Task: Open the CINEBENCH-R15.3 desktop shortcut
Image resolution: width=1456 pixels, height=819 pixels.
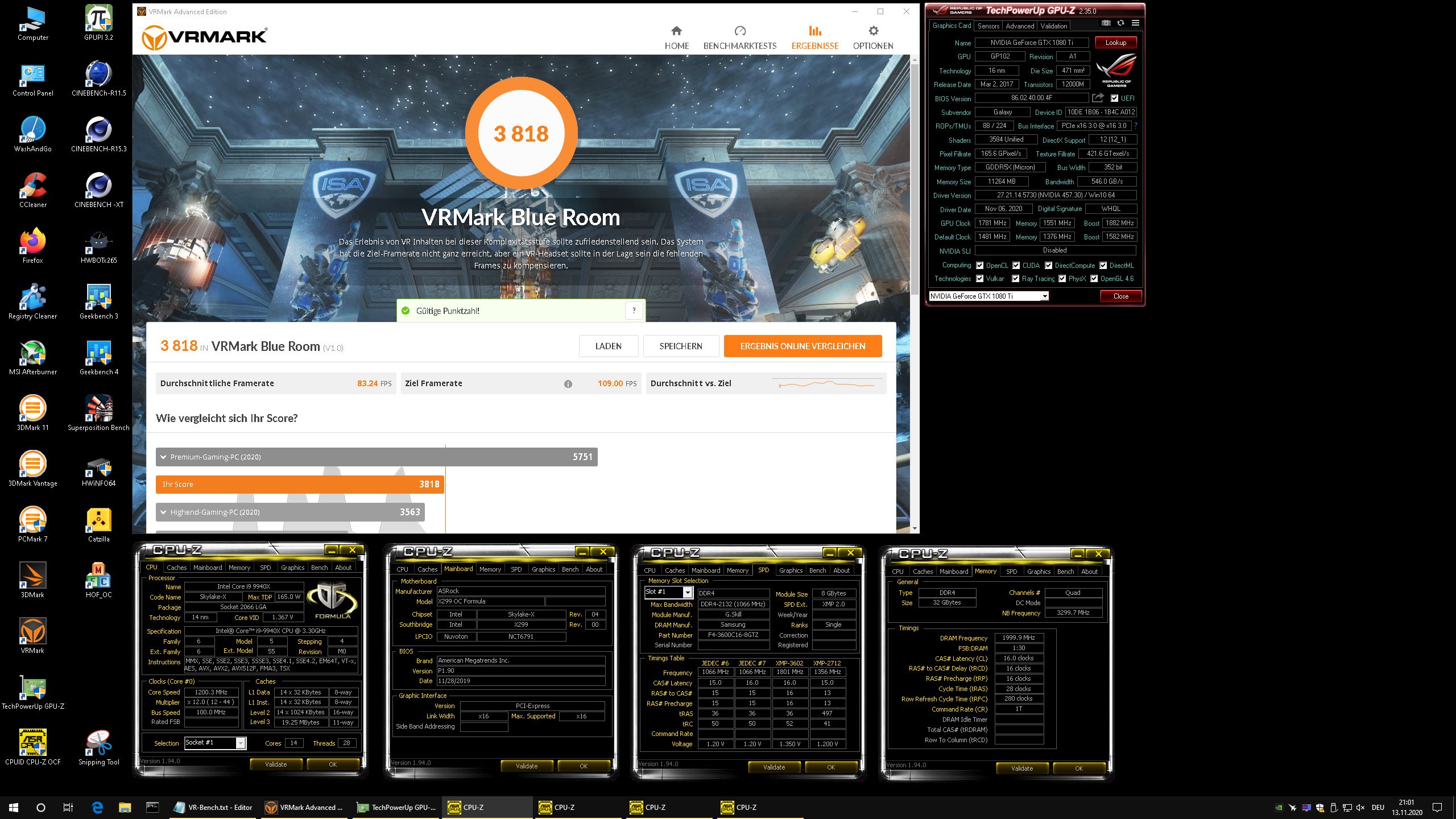Action: pos(98,134)
